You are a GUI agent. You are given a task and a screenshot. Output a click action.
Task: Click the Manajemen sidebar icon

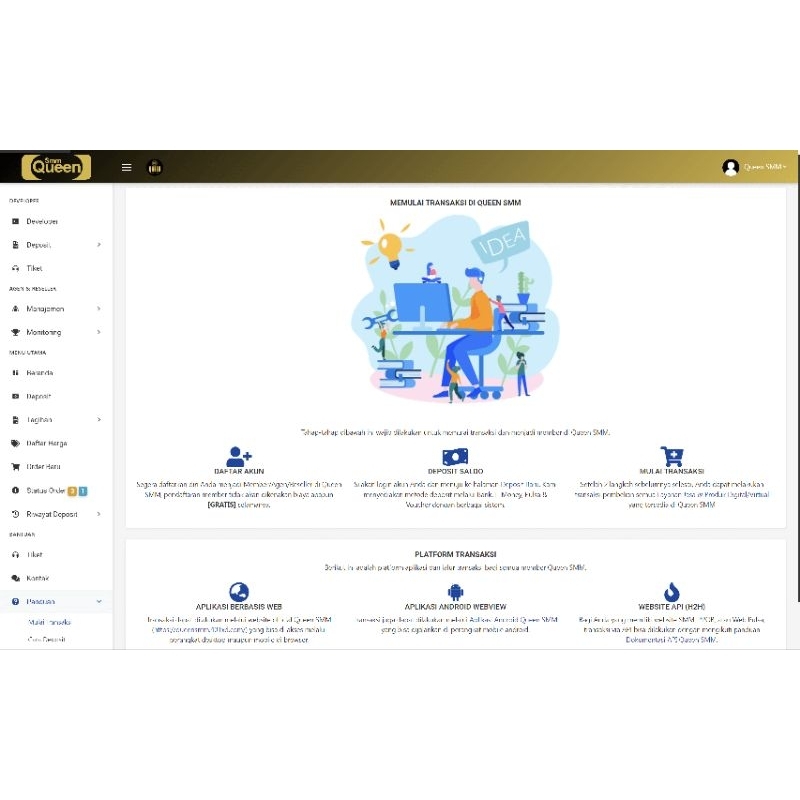point(15,309)
